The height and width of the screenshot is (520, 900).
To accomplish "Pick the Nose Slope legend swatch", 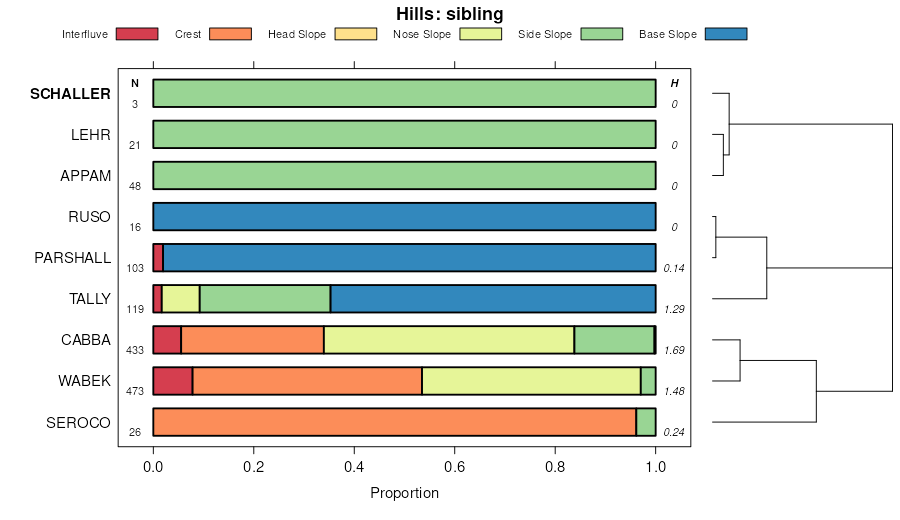I will [x=480, y=34].
